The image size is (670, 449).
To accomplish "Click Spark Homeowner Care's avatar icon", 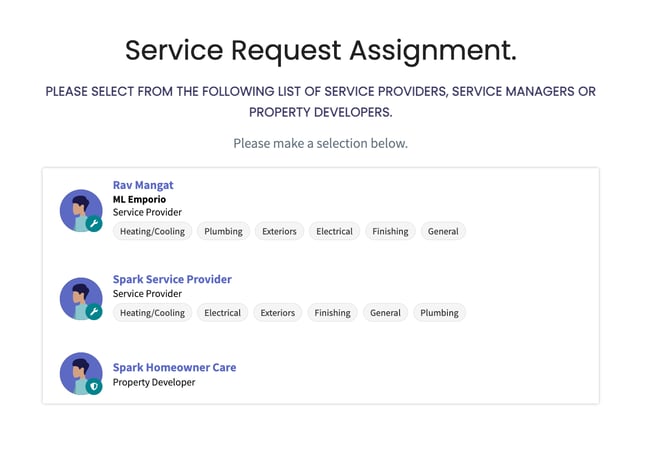I will point(81,373).
